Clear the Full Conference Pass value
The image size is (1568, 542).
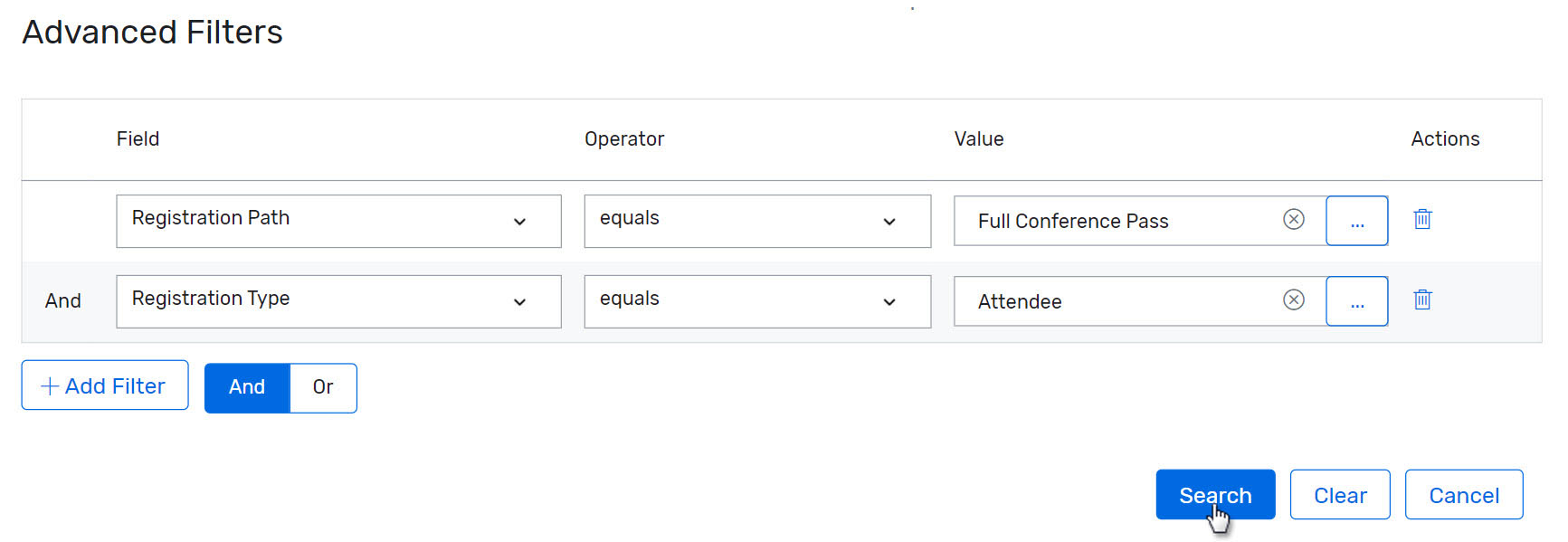tap(1294, 219)
